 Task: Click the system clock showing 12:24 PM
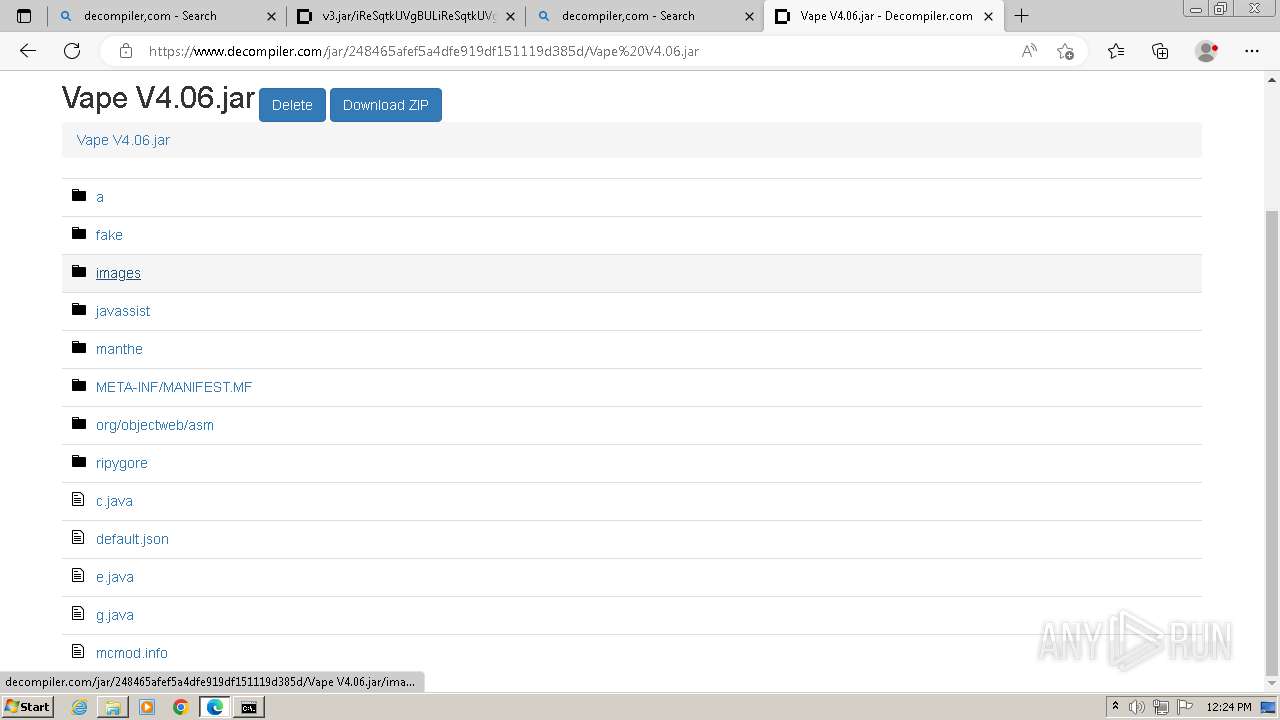pyautogui.click(x=1229, y=707)
